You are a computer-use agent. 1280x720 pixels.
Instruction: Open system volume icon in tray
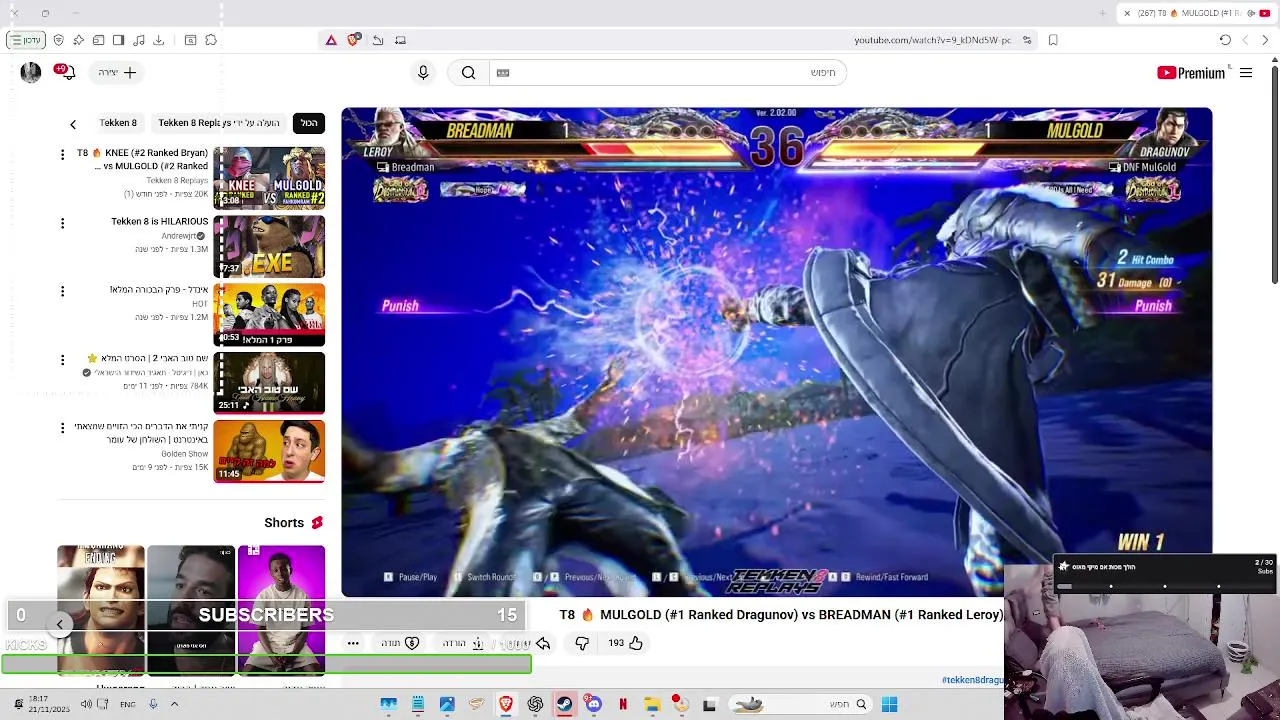click(x=86, y=704)
